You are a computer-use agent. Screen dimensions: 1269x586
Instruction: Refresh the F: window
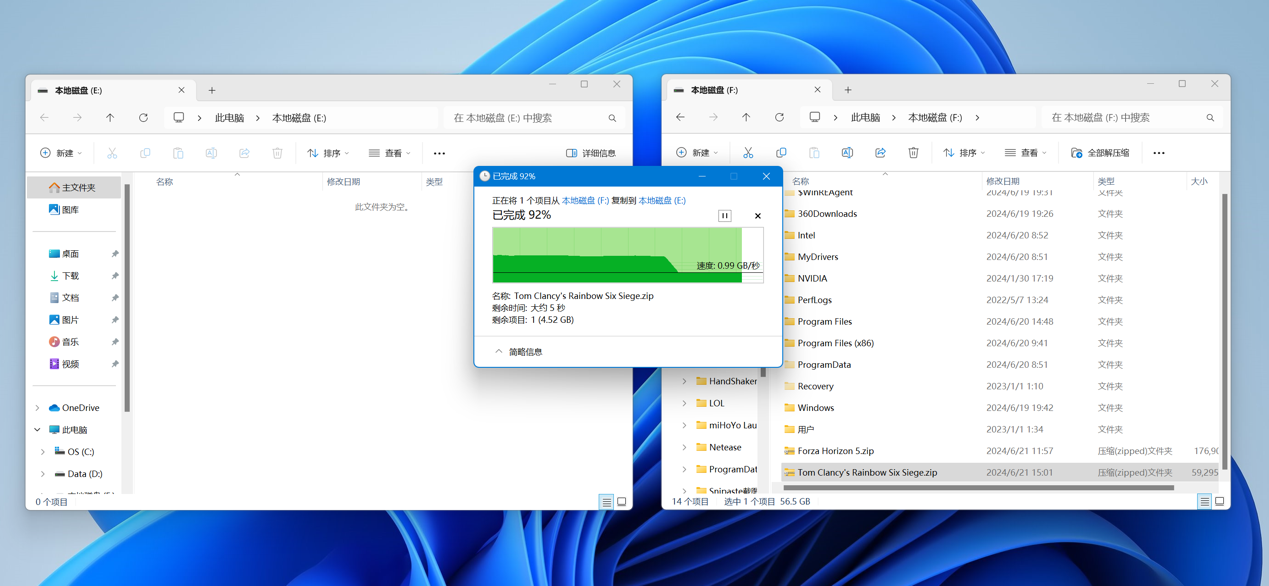(779, 118)
